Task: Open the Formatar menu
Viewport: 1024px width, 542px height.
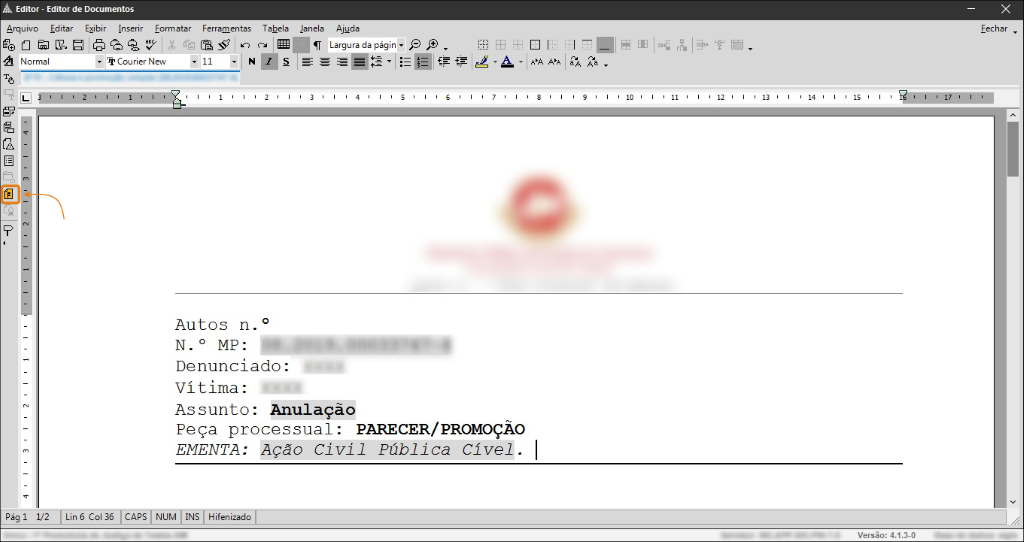Action: (x=173, y=28)
